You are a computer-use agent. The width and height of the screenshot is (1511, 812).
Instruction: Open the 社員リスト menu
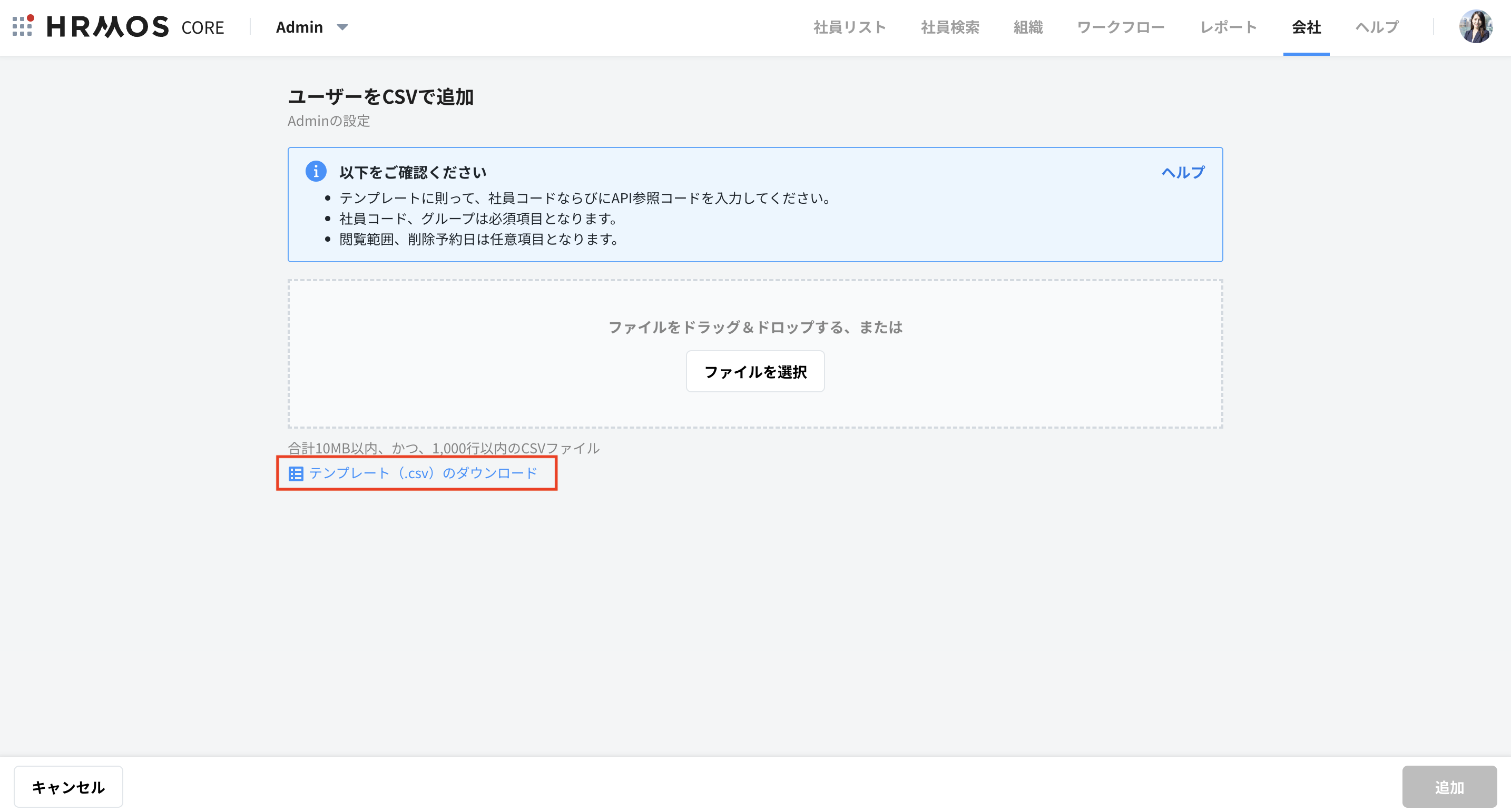click(x=849, y=27)
